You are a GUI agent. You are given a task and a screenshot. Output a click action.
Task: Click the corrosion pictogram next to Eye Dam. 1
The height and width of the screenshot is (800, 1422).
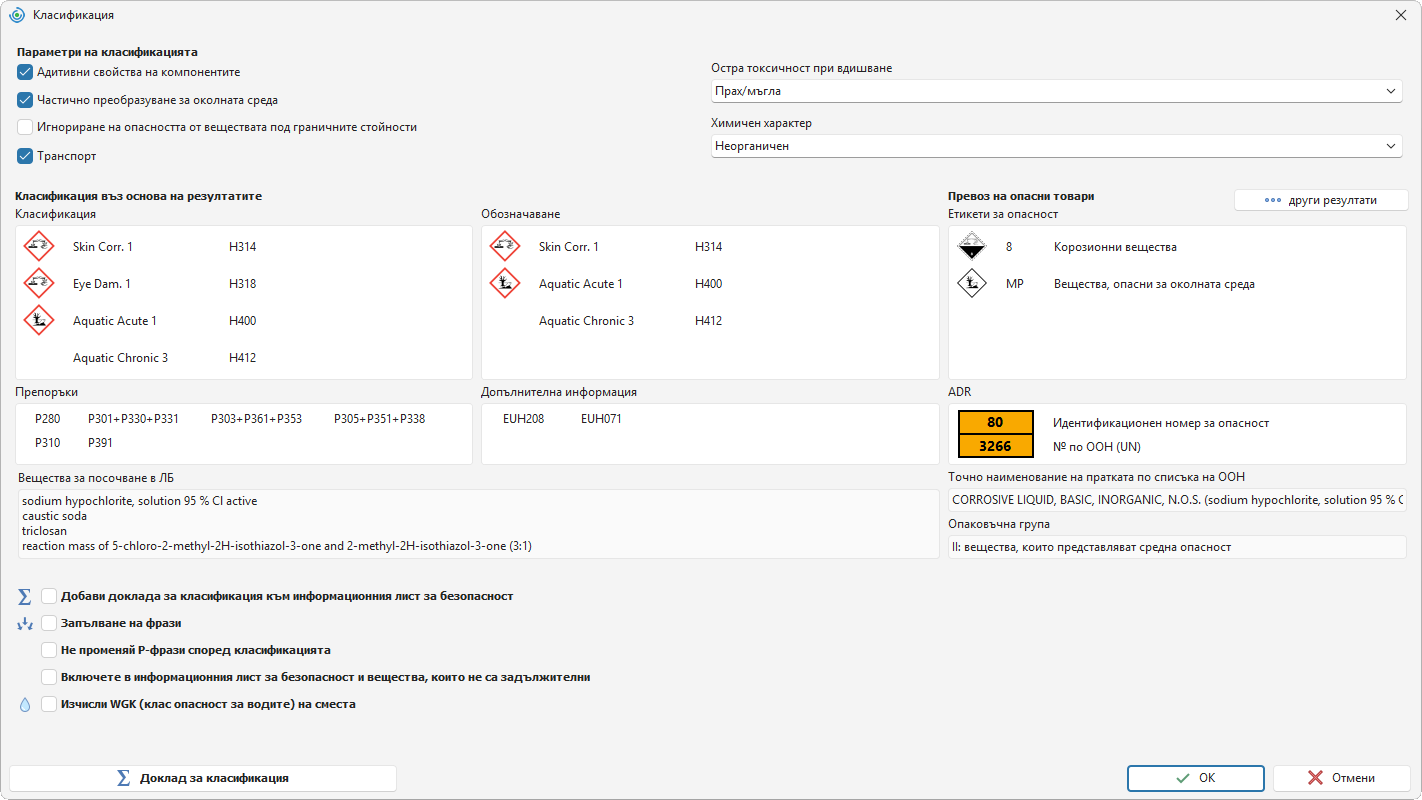[x=39, y=283]
